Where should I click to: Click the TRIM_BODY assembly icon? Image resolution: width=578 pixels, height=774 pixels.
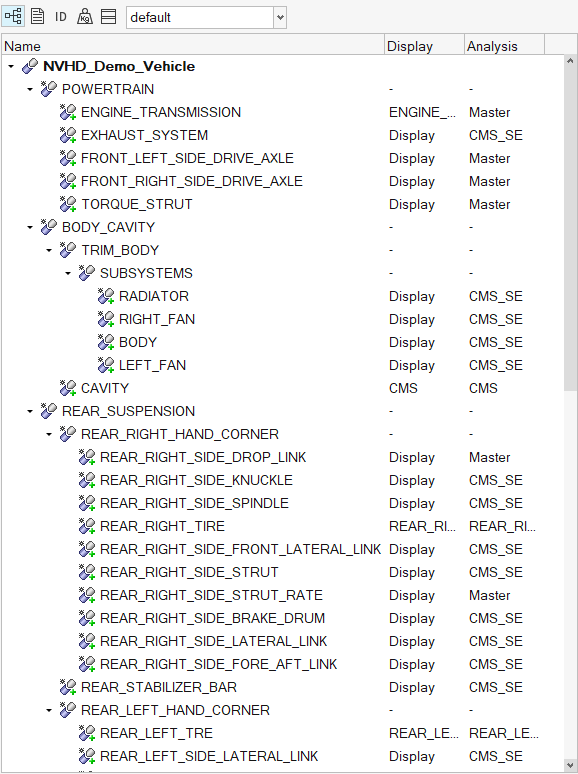[x=68, y=250]
